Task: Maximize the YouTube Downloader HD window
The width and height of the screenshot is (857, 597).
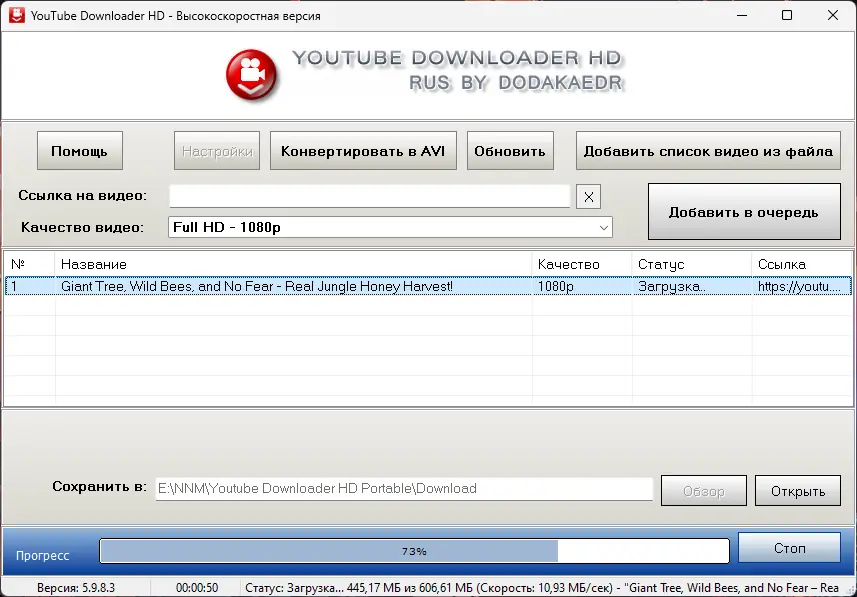Action: (x=787, y=15)
